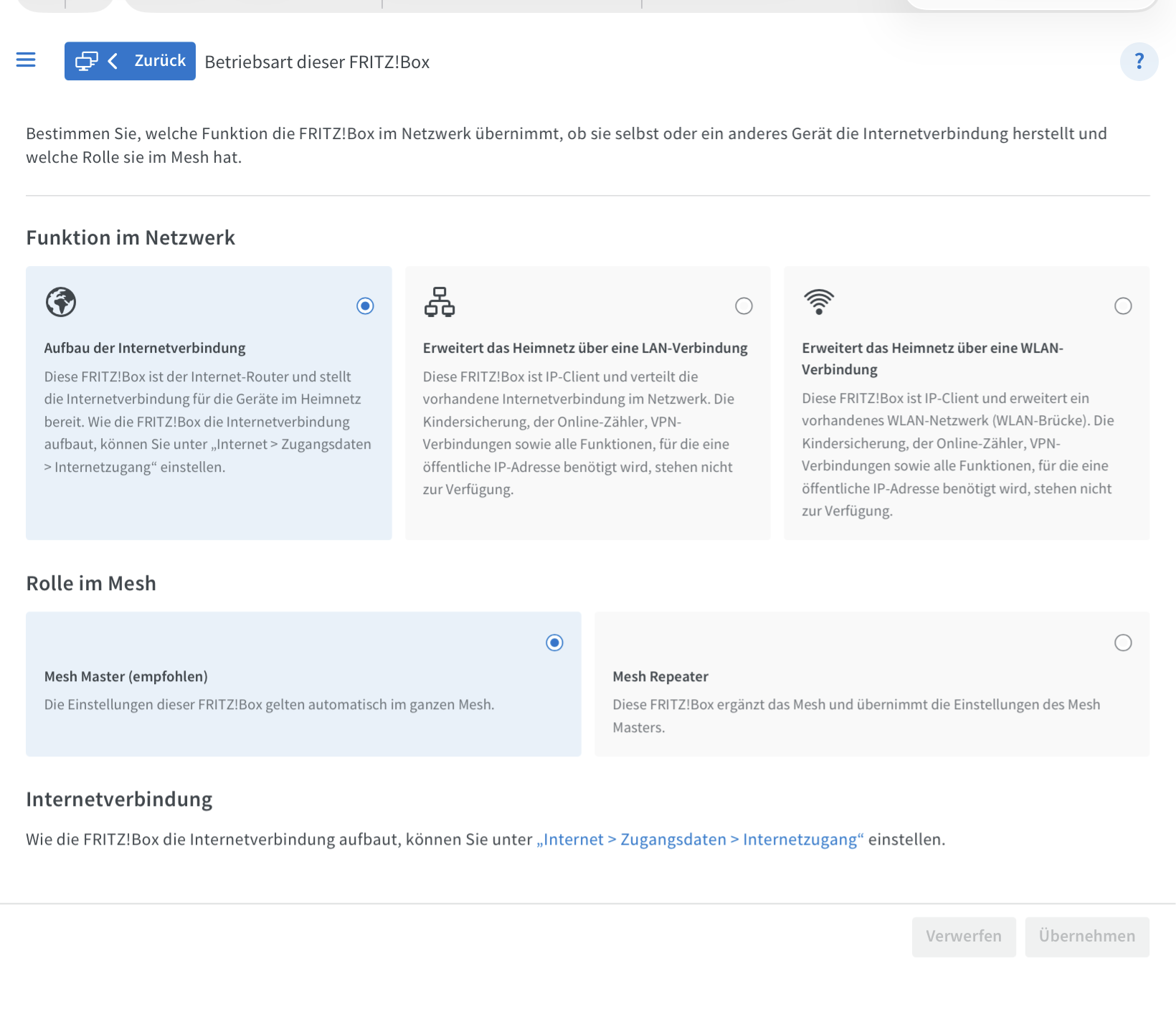The height and width of the screenshot is (1029, 1176).
Task: Select Mesh Repeater radio button
Action: [1123, 642]
